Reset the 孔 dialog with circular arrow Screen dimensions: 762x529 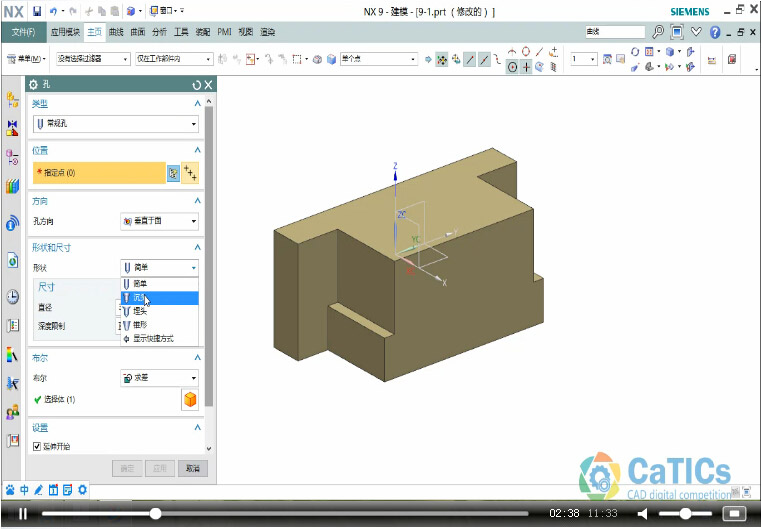[x=196, y=85]
